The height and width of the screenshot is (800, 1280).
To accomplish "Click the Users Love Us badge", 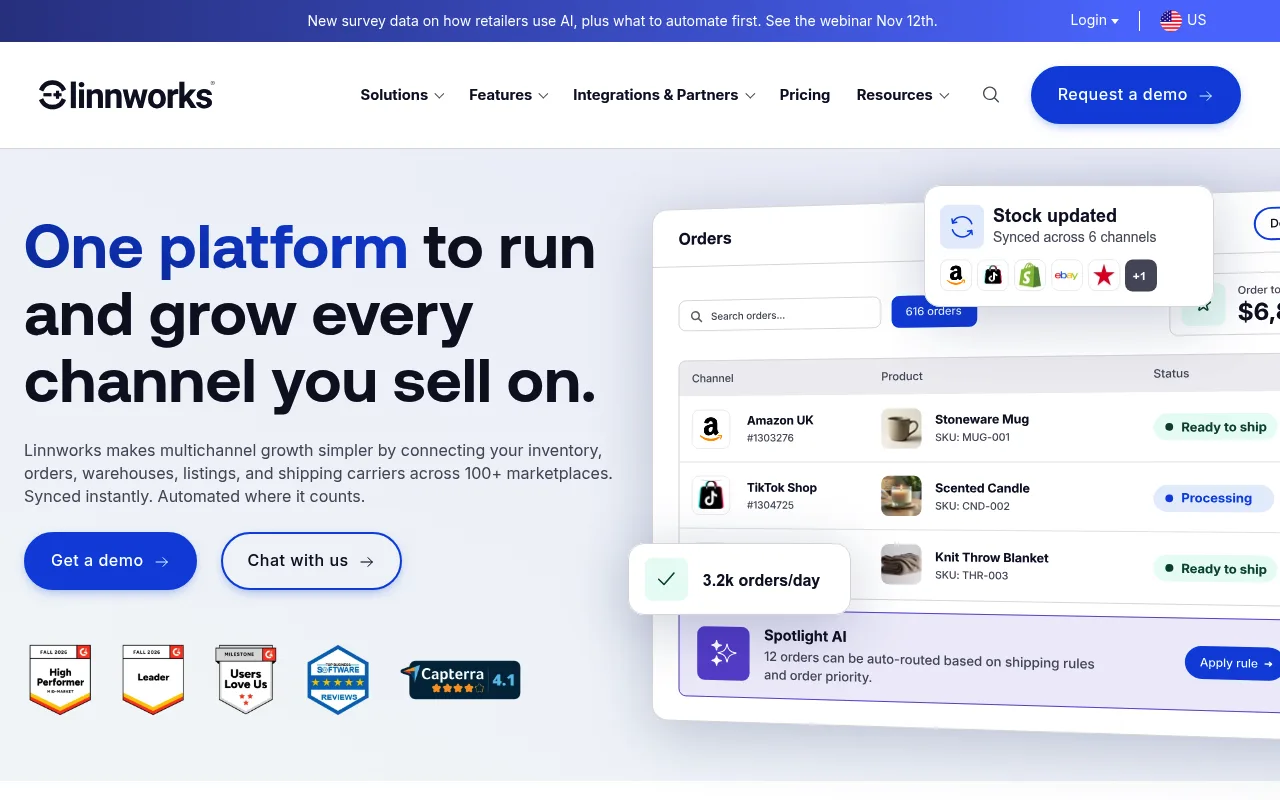I will pyautogui.click(x=246, y=679).
